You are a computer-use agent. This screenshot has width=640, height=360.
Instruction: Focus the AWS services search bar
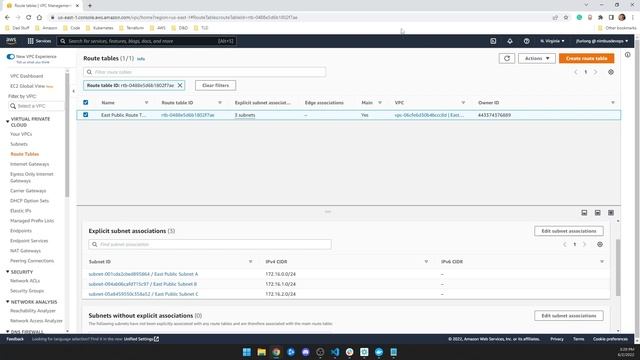click(x=147, y=41)
